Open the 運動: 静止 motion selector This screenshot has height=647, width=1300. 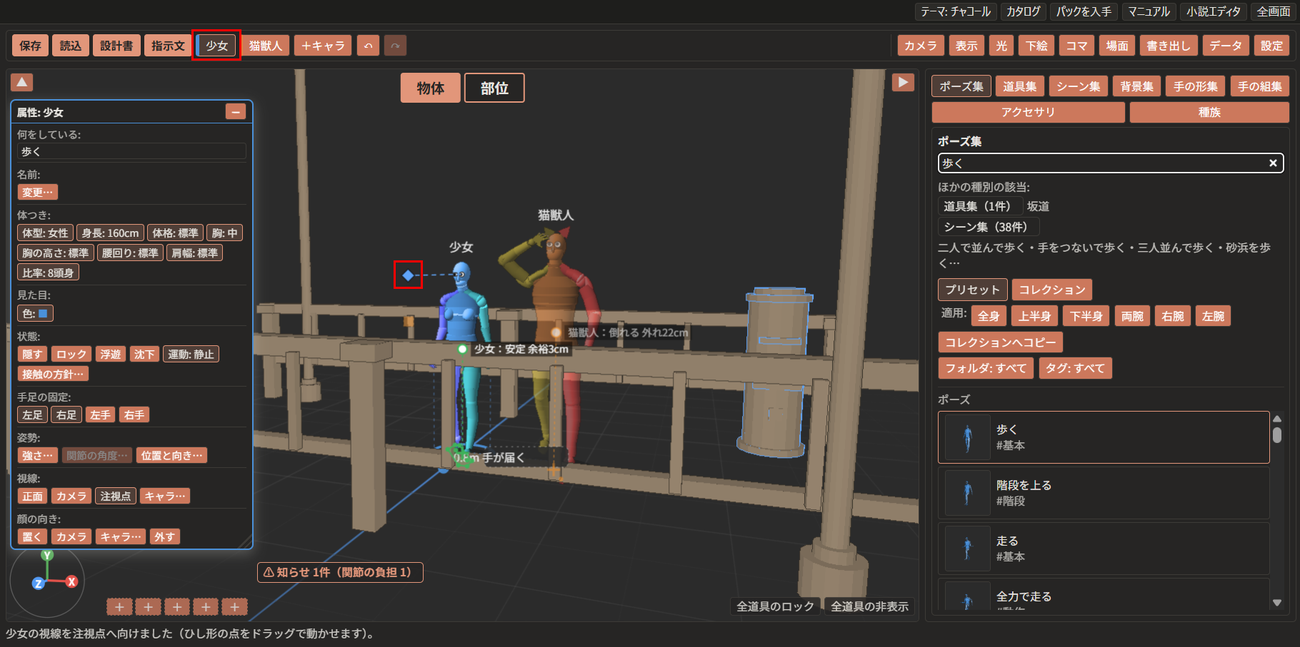pos(191,354)
